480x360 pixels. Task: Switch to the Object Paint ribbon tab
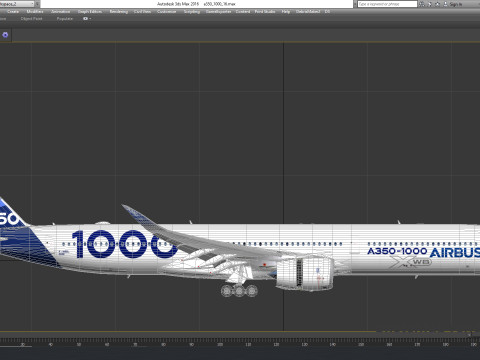coord(31,19)
